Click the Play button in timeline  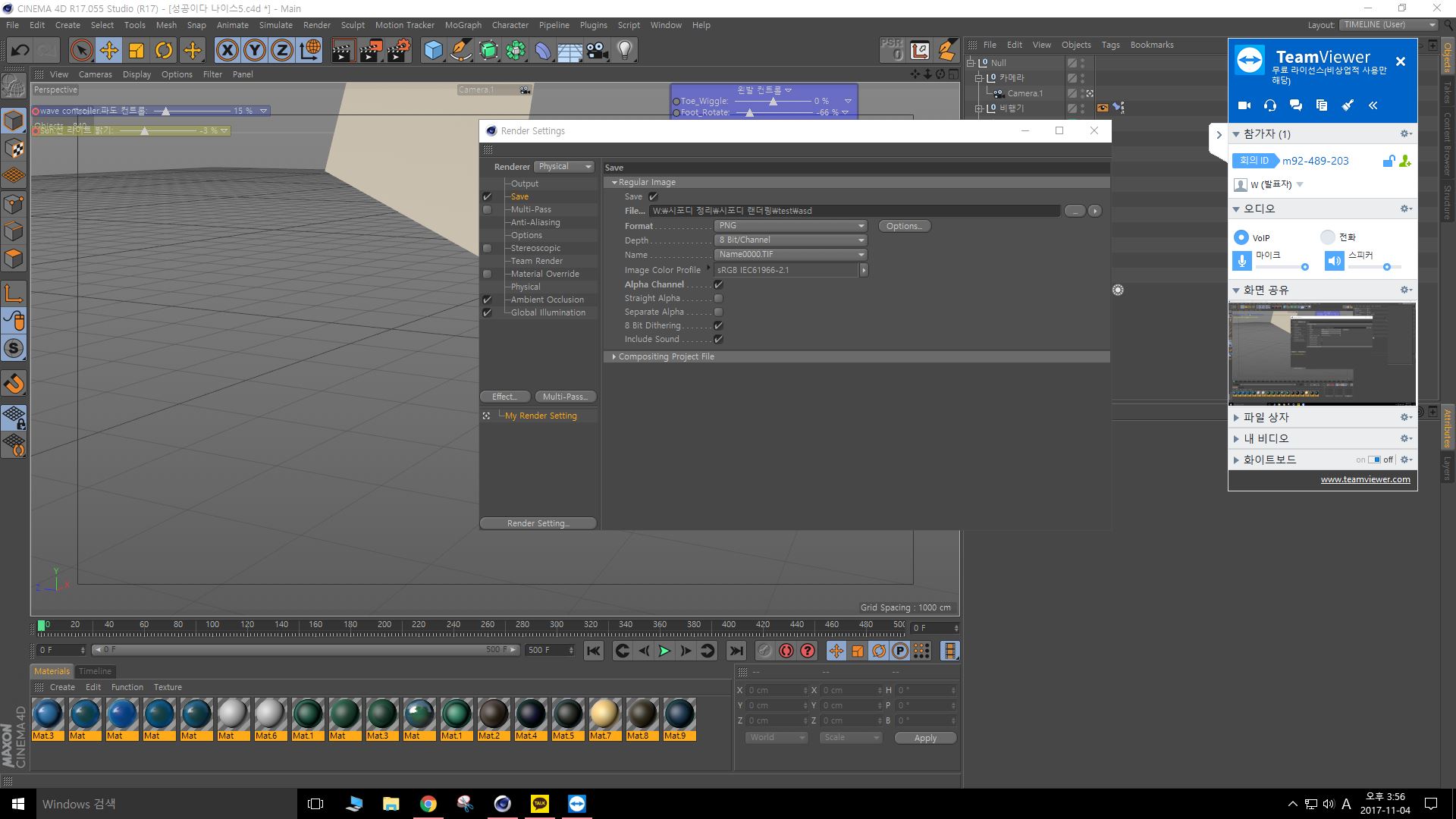[665, 651]
